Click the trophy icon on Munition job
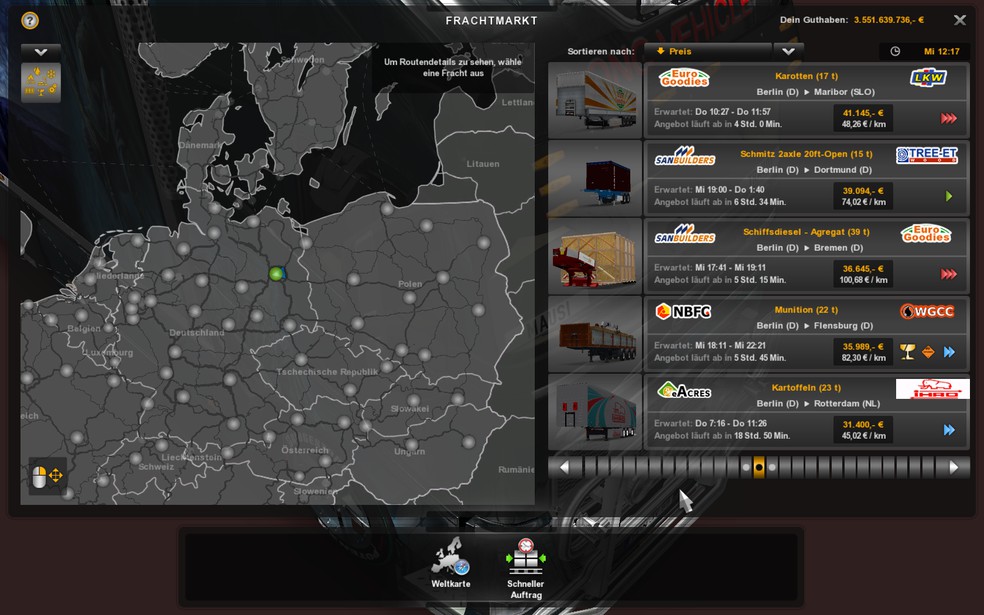This screenshot has height=615, width=984. coord(907,352)
